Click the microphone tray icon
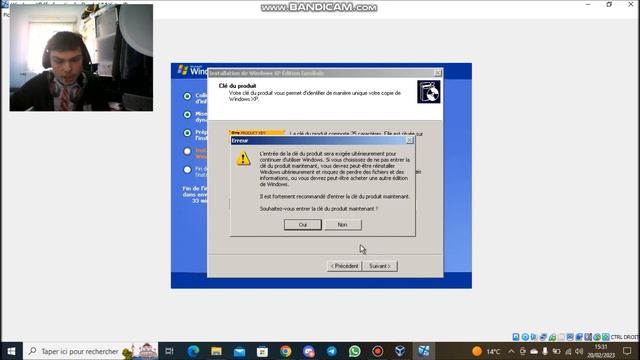 click(545, 351)
